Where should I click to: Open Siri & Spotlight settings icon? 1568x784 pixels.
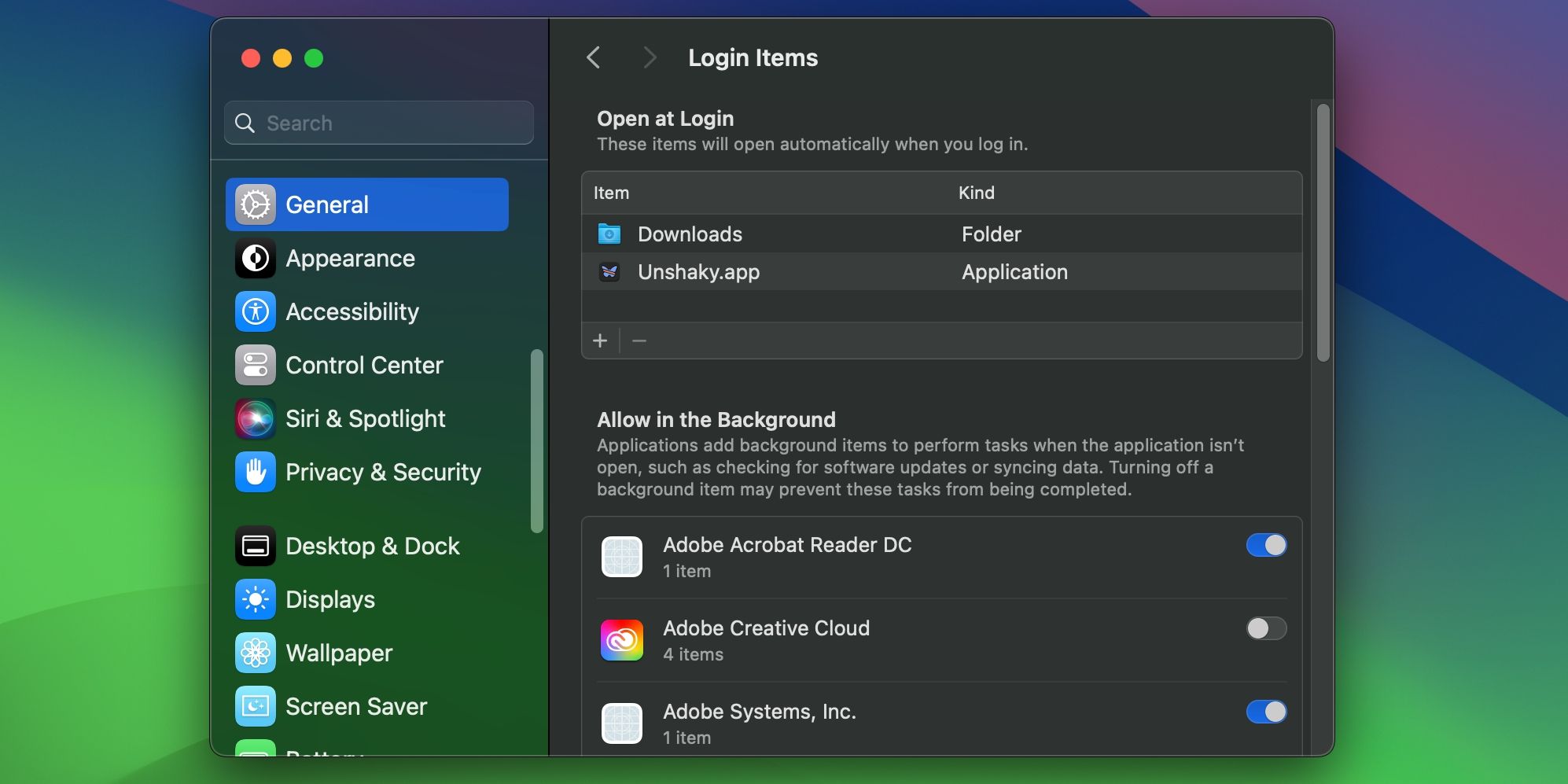tap(254, 418)
